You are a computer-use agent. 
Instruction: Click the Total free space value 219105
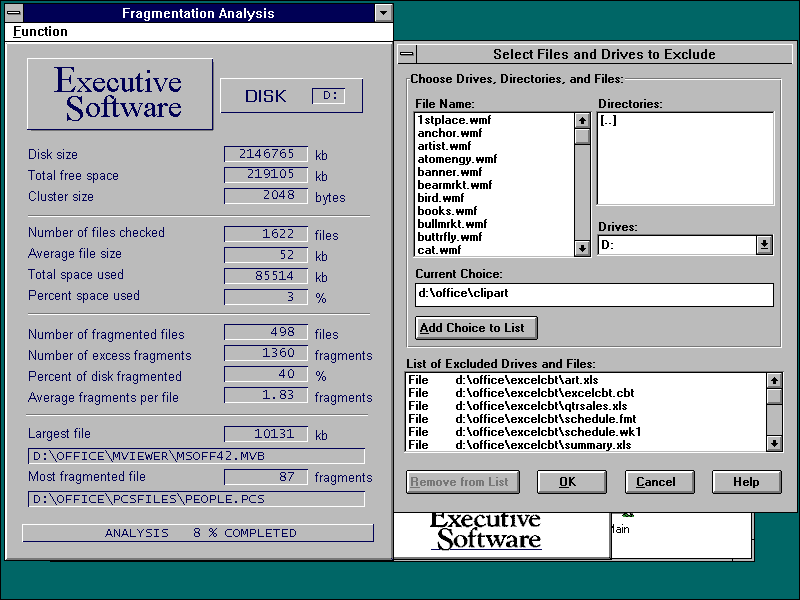coord(266,174)
